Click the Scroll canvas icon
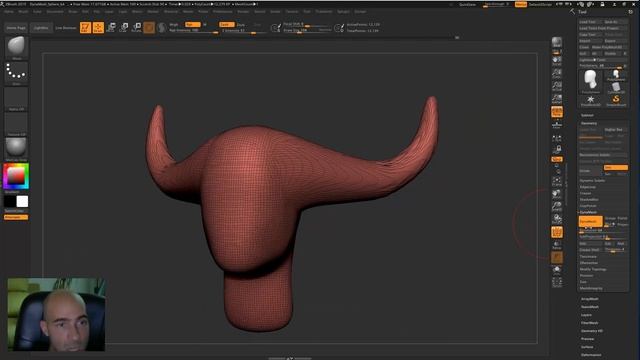The height and width of the screenshot is (360, 640). click(557, 61)
